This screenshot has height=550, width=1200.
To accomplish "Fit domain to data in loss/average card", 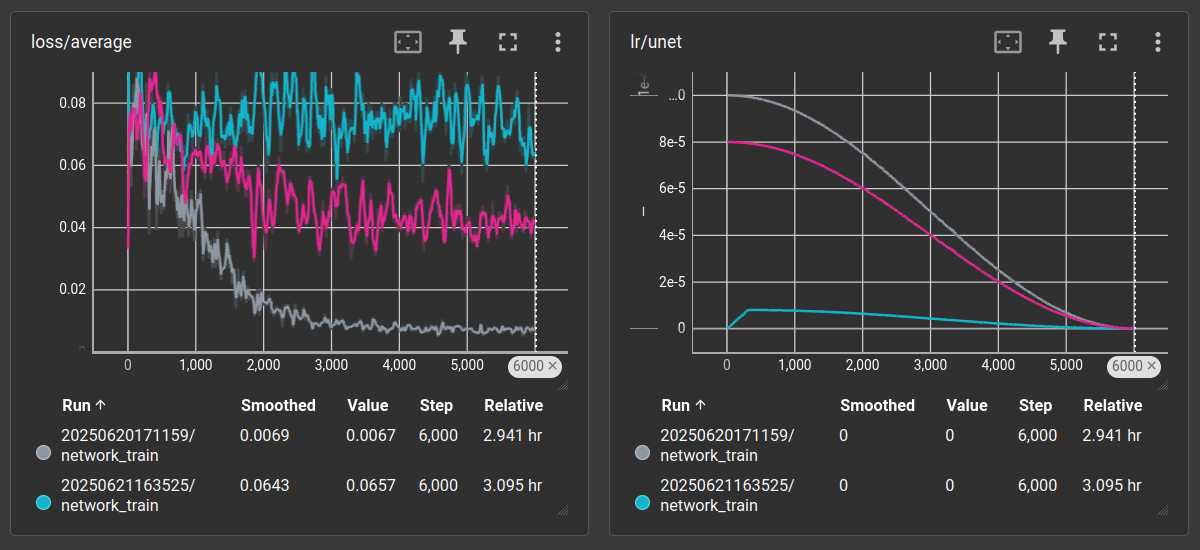I will (x=409, y=42).
